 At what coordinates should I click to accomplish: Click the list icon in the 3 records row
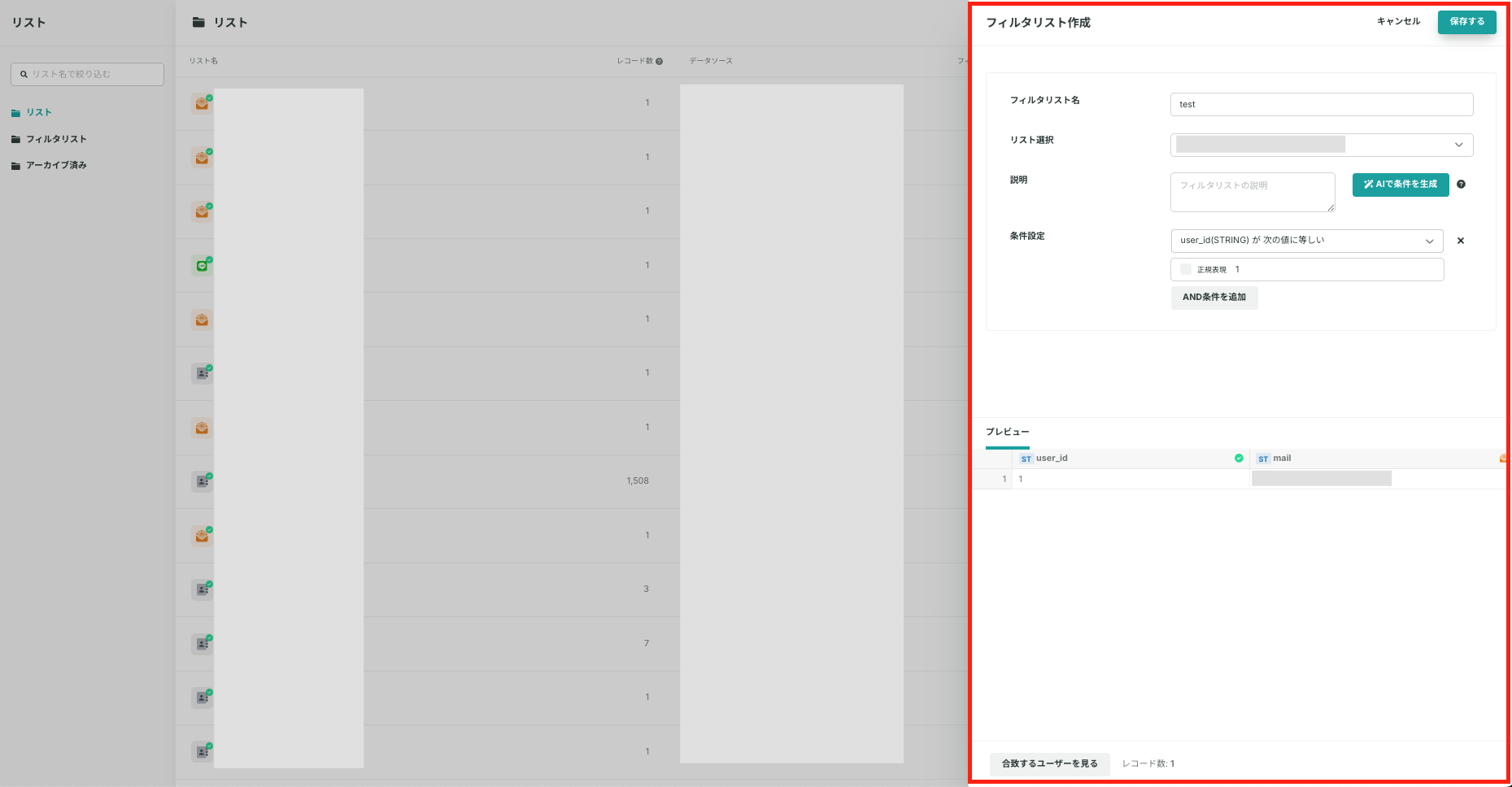tap(202, 589)
